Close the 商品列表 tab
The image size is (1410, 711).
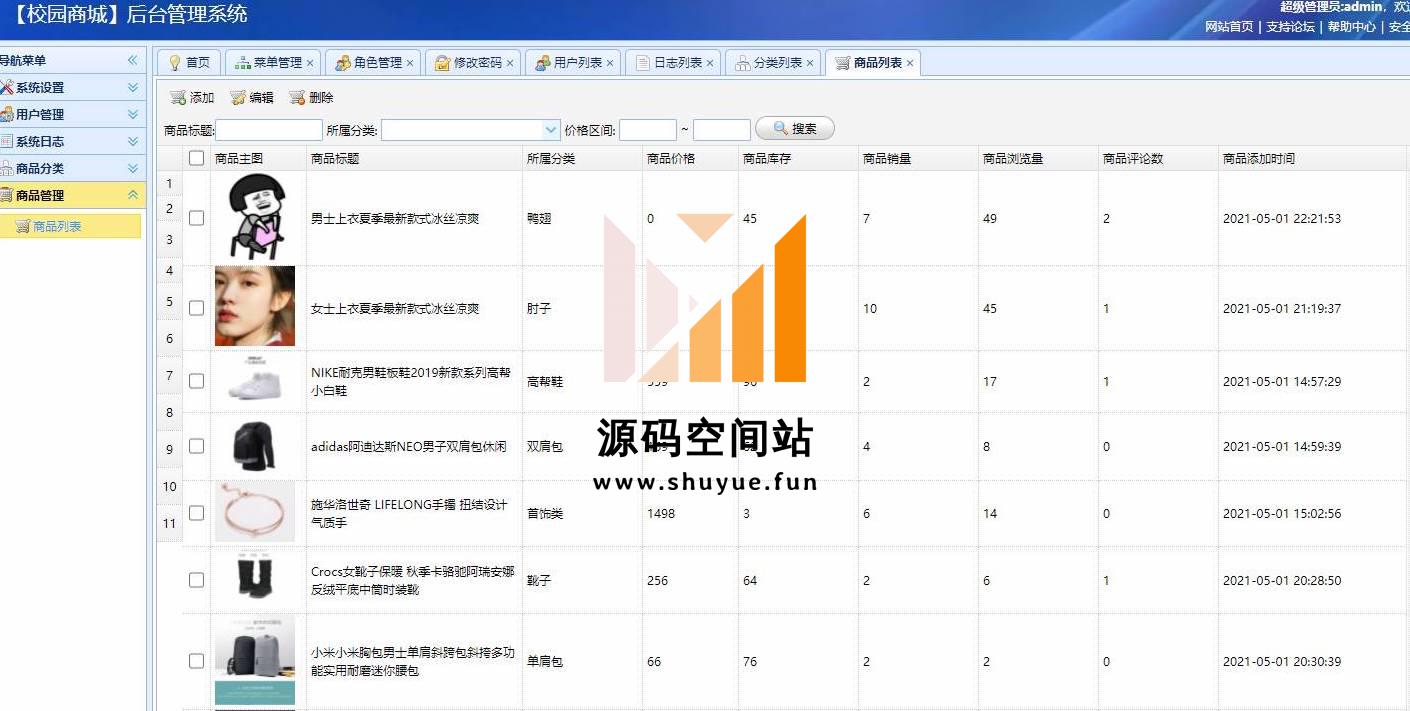(x=910, y=63)
